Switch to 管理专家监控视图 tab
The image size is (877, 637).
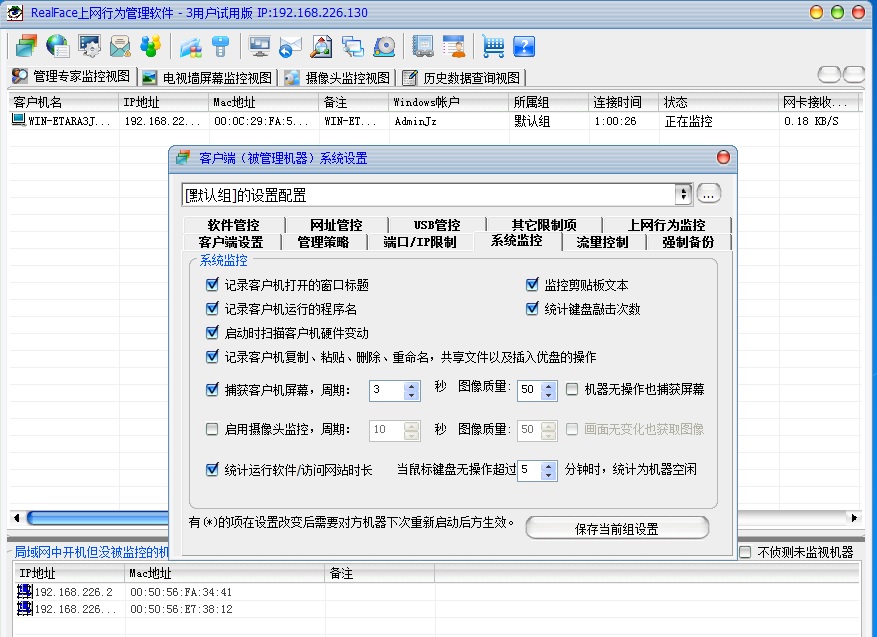coord(72,77)
